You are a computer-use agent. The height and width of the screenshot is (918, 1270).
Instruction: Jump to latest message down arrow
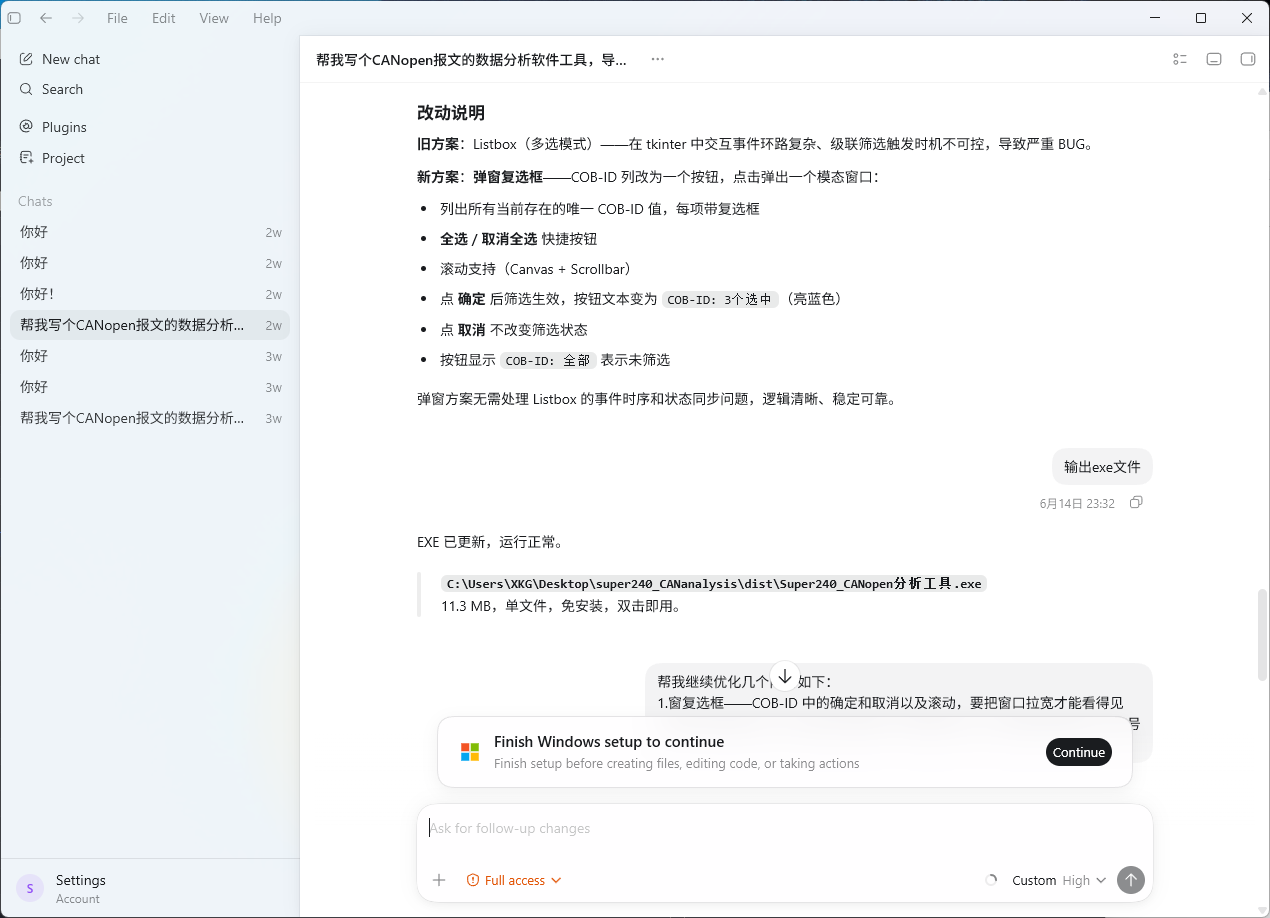pyautogui.click(x=785, y=677)
